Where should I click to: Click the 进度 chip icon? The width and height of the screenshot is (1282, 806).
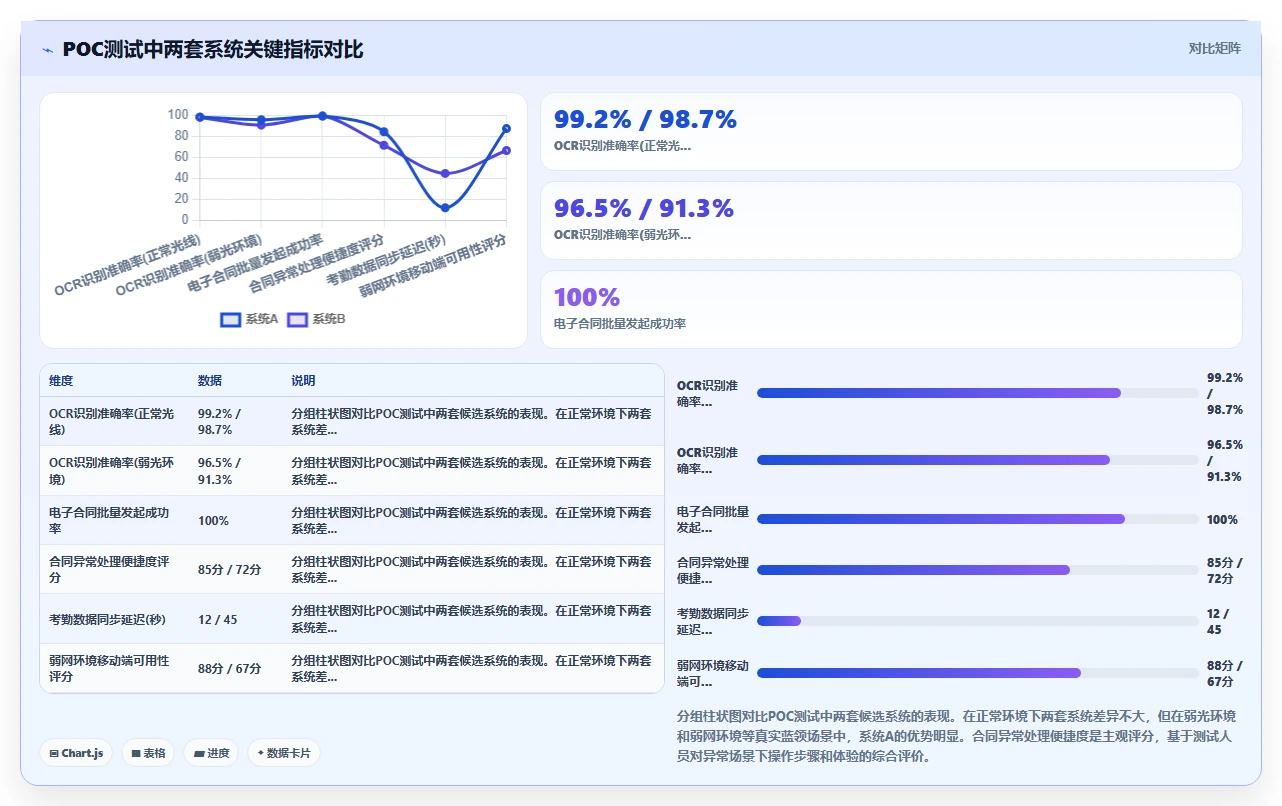point(199,753)
